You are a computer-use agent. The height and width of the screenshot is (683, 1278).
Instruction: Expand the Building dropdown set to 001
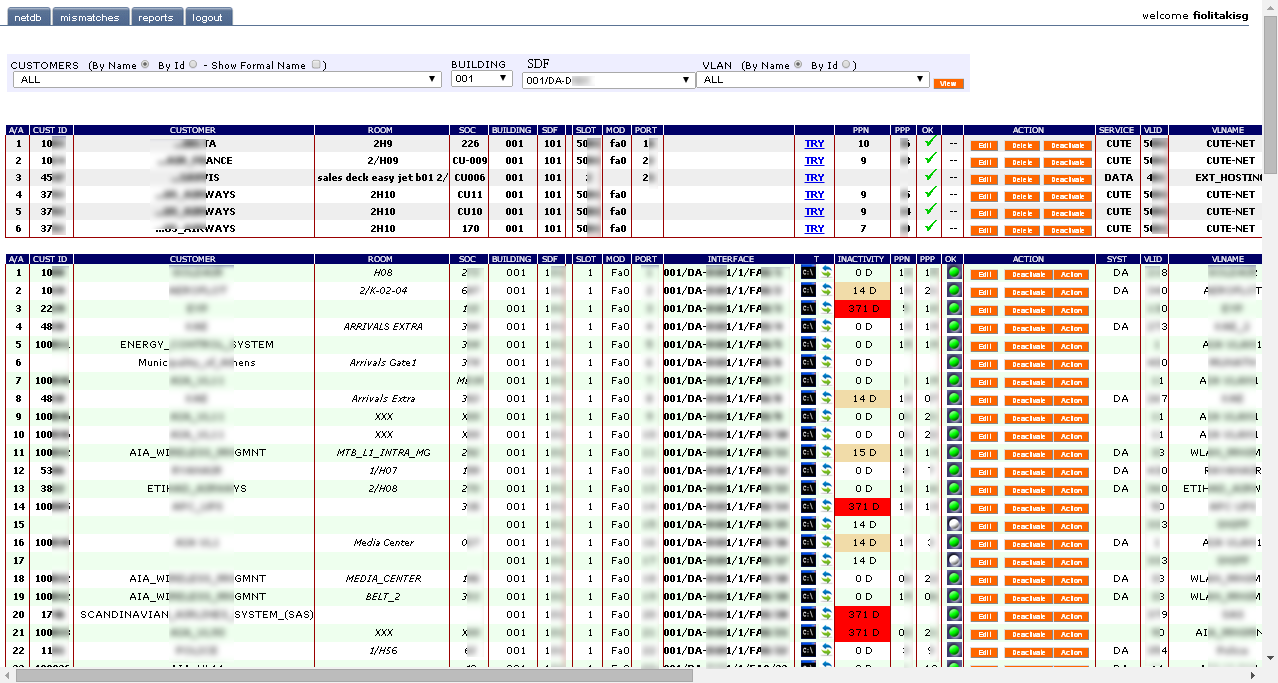tap(482, 79)
